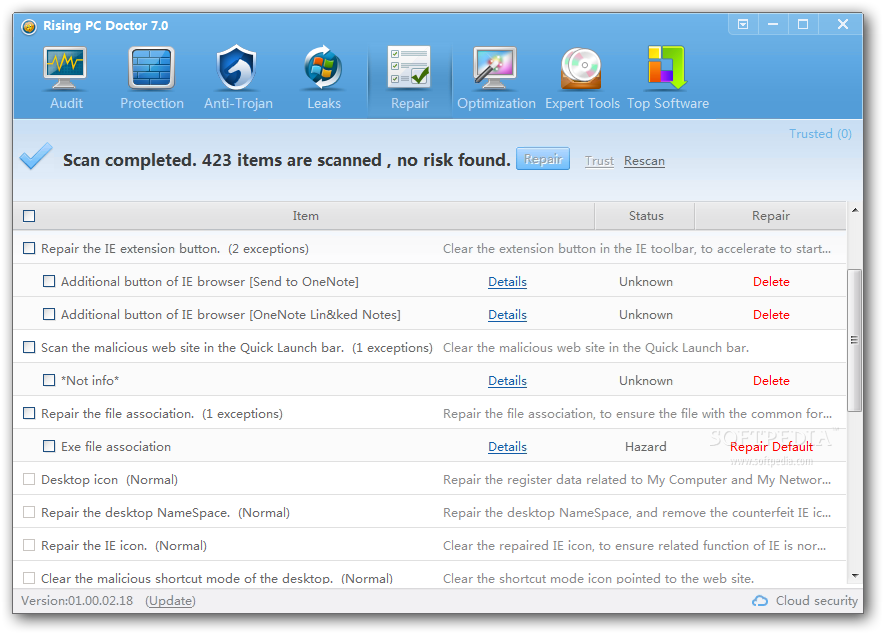The image size is (884, 634).
Task: Select 'Repair the IE extension button' row text
Action: tap(175, 249)
